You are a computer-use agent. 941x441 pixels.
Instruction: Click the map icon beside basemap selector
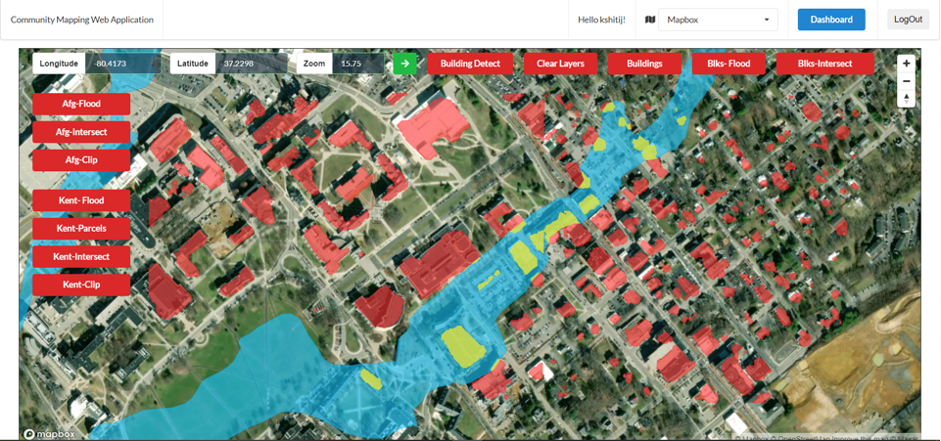(x=650, y=19)
